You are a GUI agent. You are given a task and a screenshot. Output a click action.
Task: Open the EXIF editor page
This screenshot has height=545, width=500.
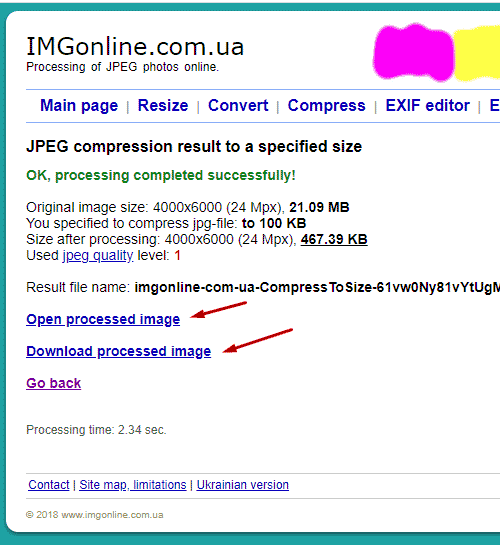[x=427, y=105]
